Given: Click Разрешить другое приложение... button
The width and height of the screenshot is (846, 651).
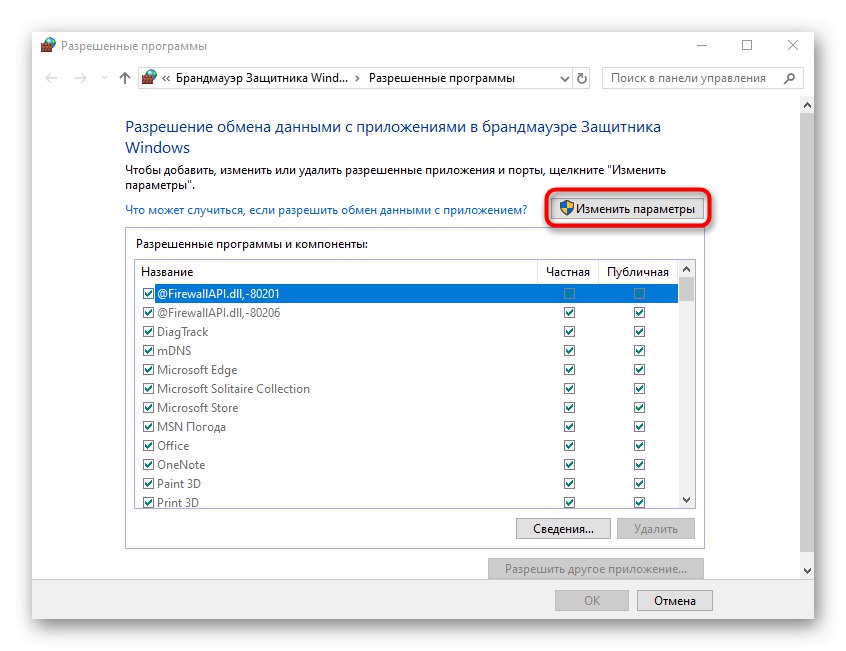Looking at the screenshot, I should click(x=596, y=568).
